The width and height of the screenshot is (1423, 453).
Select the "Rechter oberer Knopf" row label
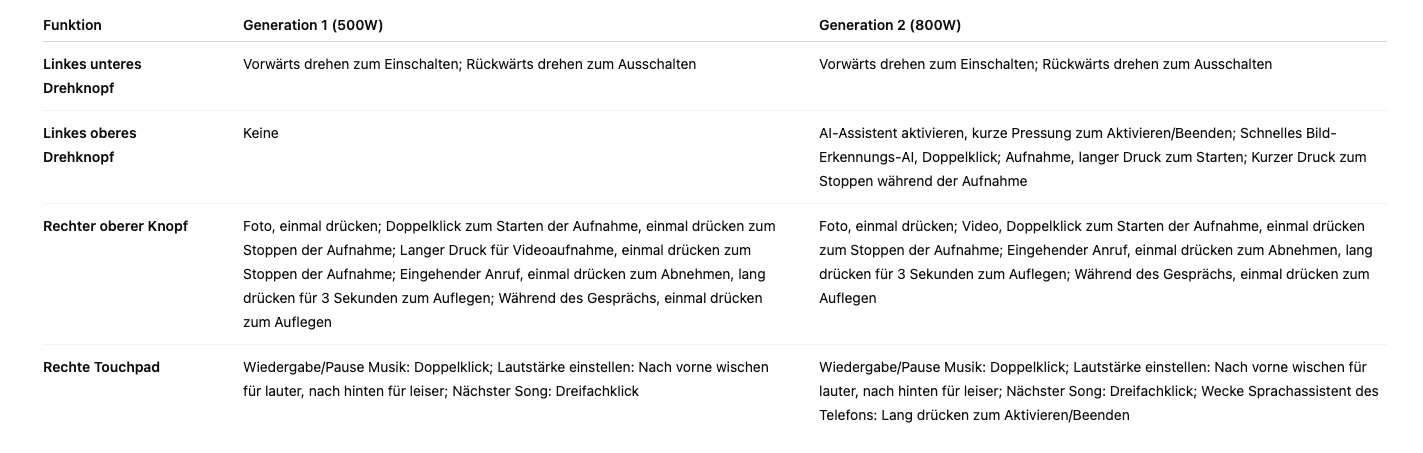click(x=115, y=226)
